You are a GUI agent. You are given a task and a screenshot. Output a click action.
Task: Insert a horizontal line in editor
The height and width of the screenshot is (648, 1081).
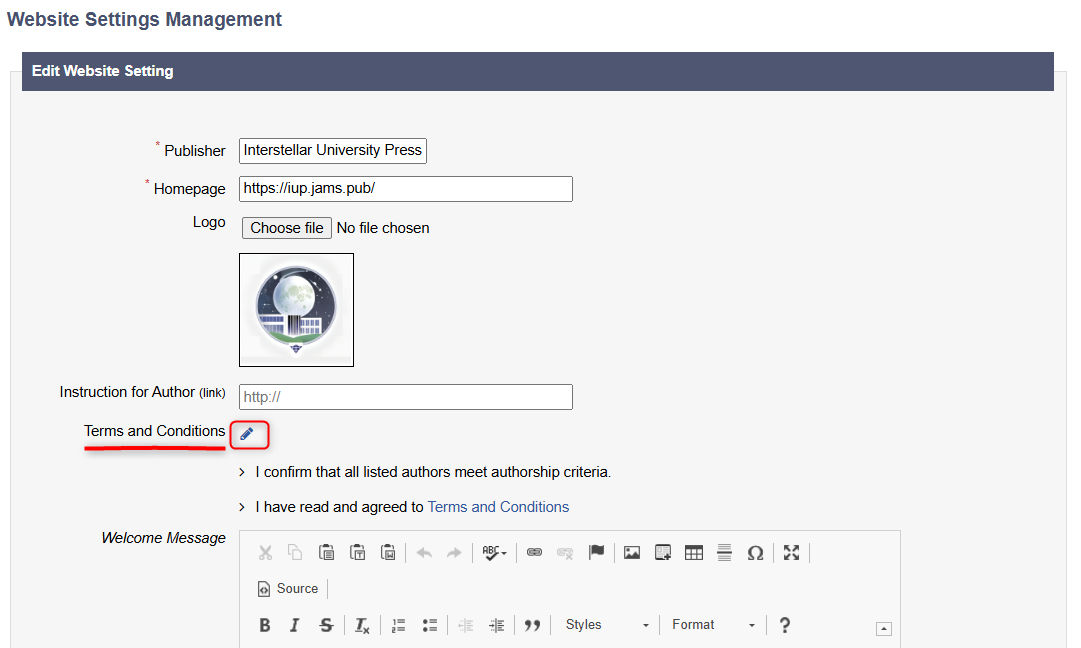724,553
